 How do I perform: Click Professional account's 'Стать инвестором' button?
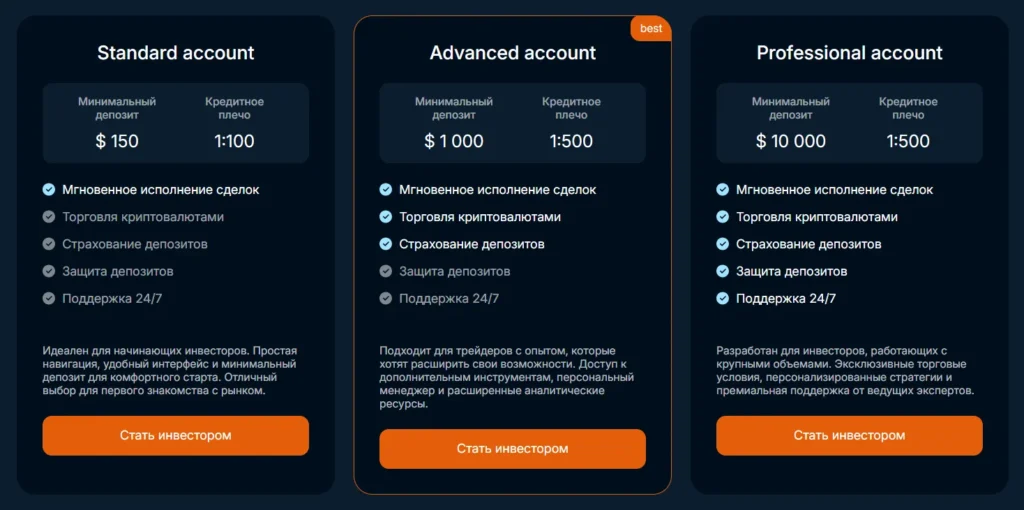point(849,436)
